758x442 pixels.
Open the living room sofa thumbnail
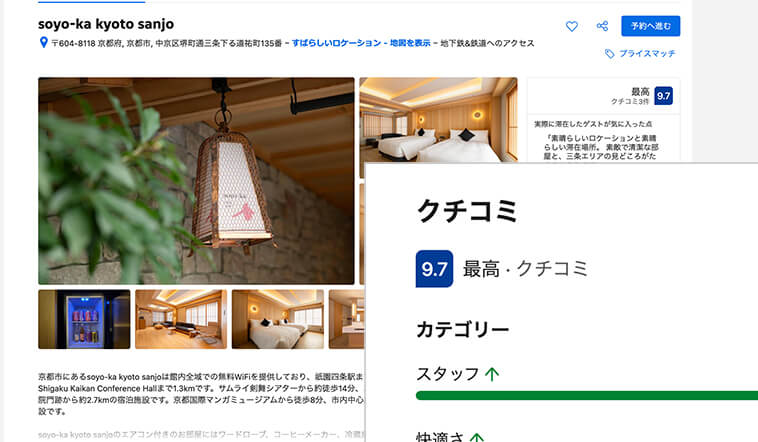pos(181,319)
